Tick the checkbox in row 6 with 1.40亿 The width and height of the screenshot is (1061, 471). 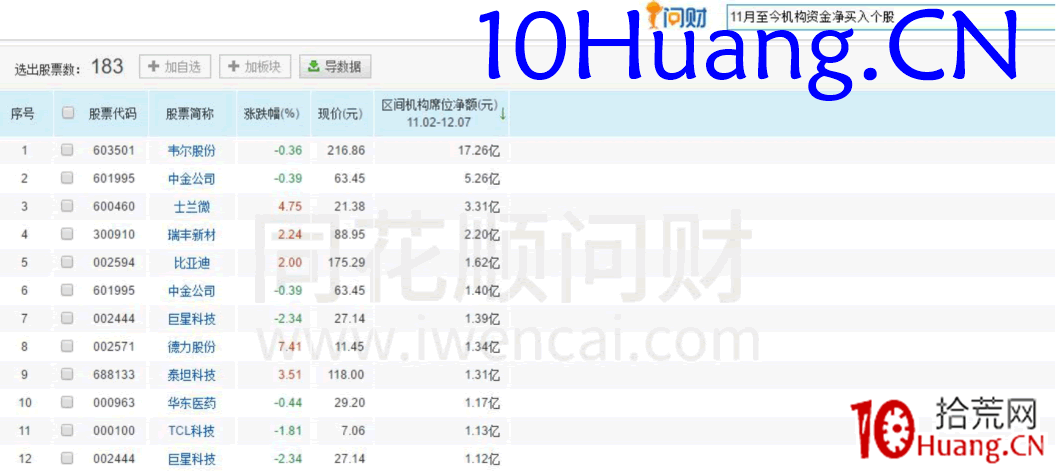click(x=67, y=290)
